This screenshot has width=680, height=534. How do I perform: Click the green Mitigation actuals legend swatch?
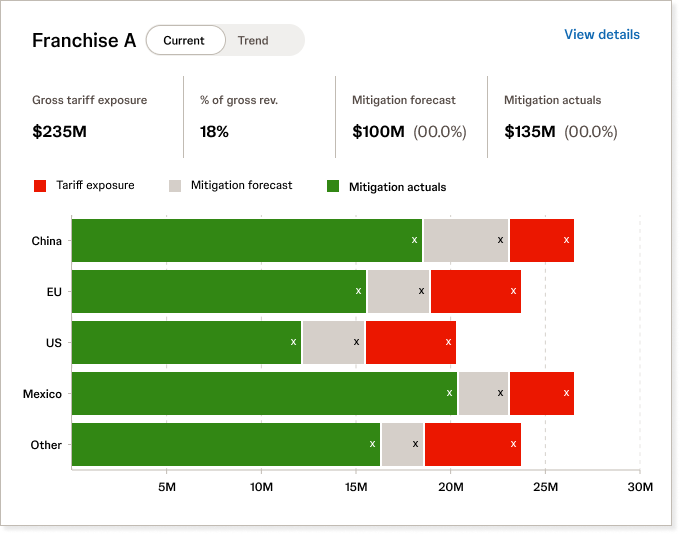[x=333, y=186]
